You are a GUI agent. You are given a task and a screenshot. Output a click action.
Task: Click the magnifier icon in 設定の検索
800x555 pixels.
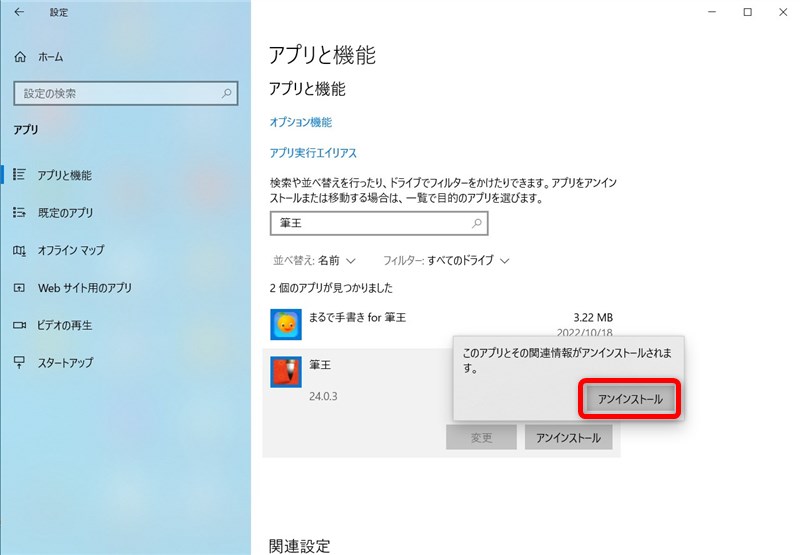click(227, 93)
